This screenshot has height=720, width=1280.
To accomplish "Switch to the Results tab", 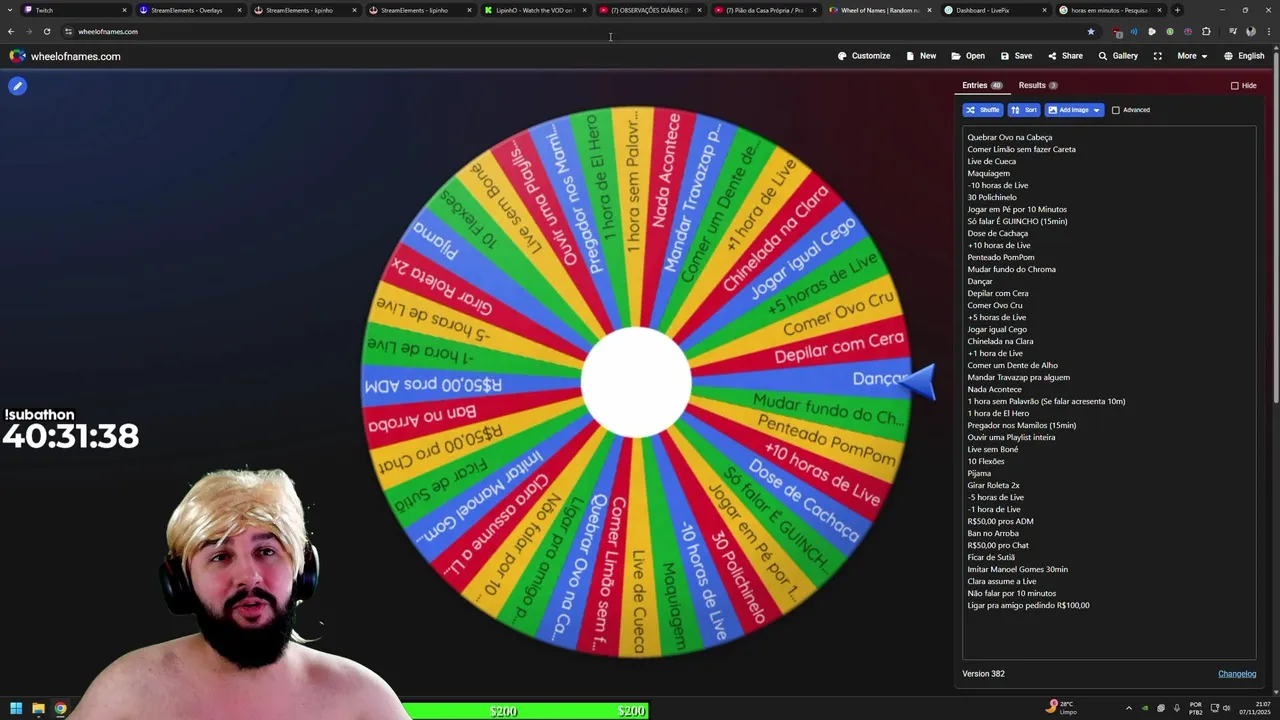I will (1038, 86).
